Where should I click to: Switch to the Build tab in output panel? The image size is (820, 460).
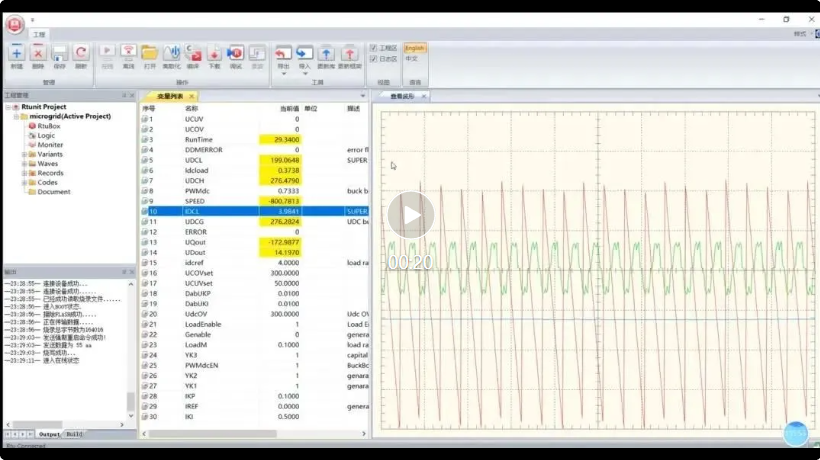pyautogui.click(x=74, y=434)
